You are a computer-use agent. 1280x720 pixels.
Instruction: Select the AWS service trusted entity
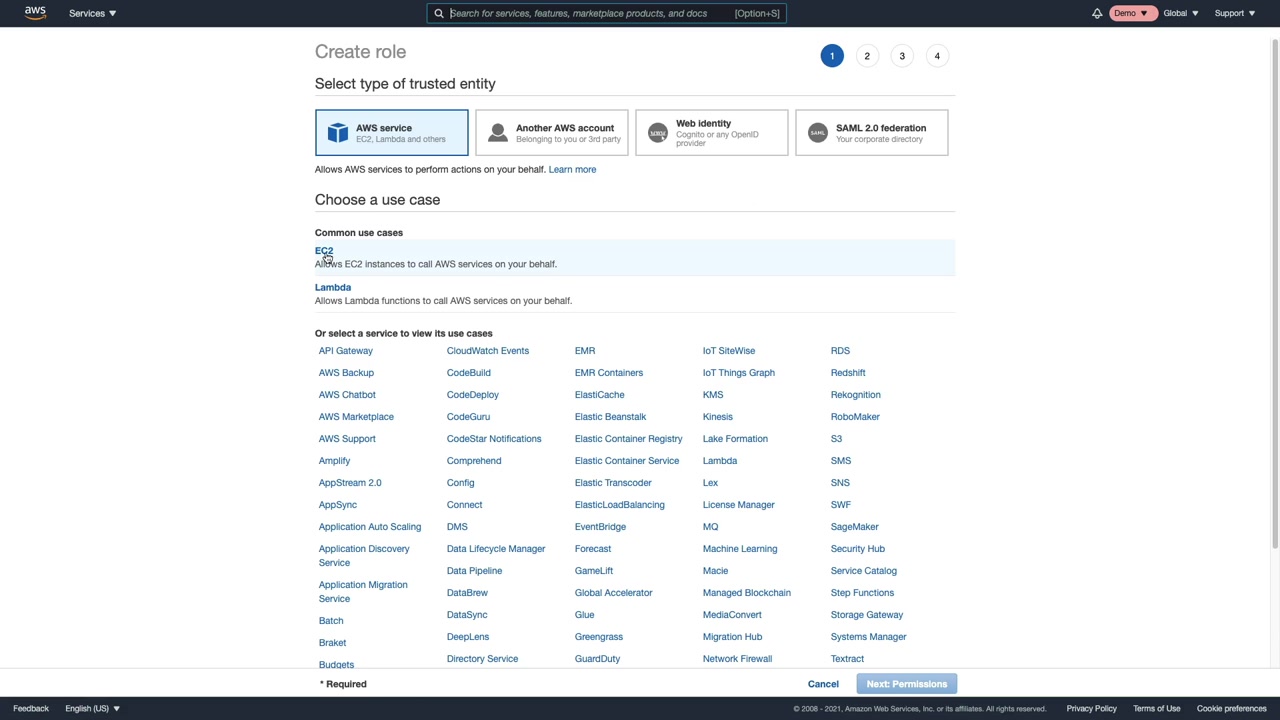391,133
